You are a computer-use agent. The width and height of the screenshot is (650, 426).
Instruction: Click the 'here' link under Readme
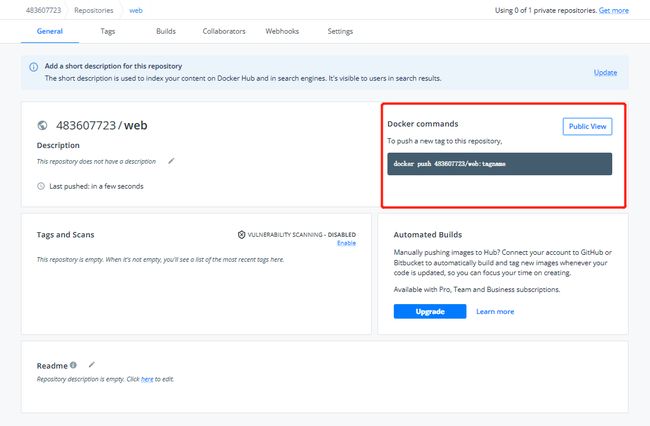147,379
